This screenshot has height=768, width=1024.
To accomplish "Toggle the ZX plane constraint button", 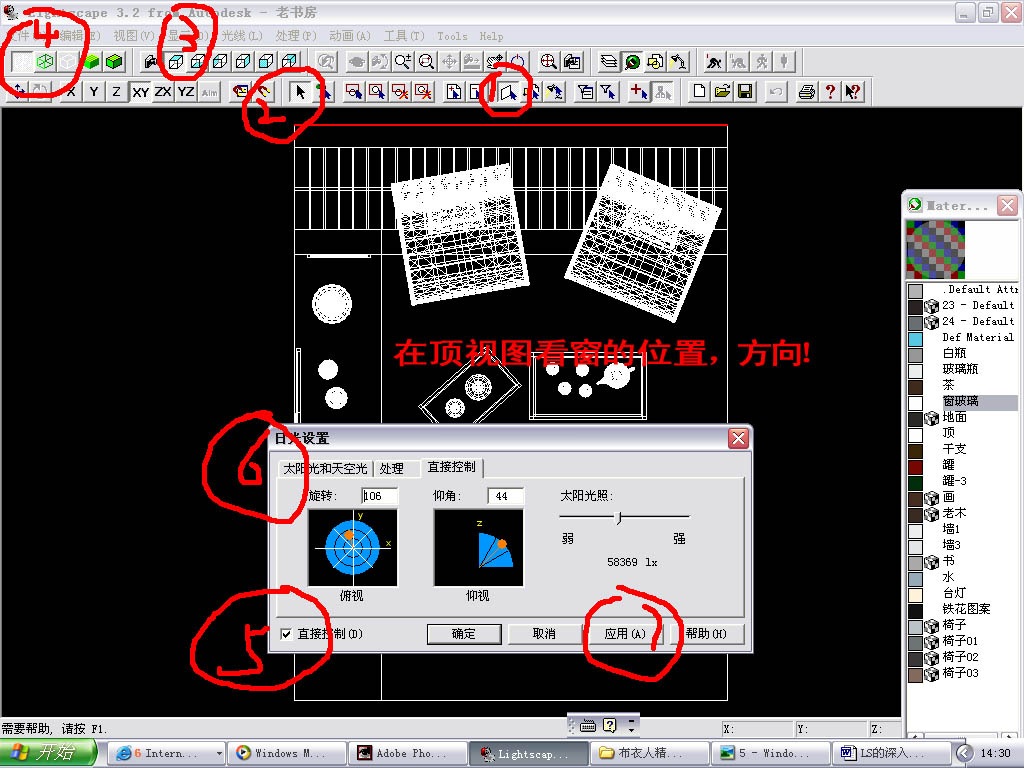I will [x=163, y=91].
